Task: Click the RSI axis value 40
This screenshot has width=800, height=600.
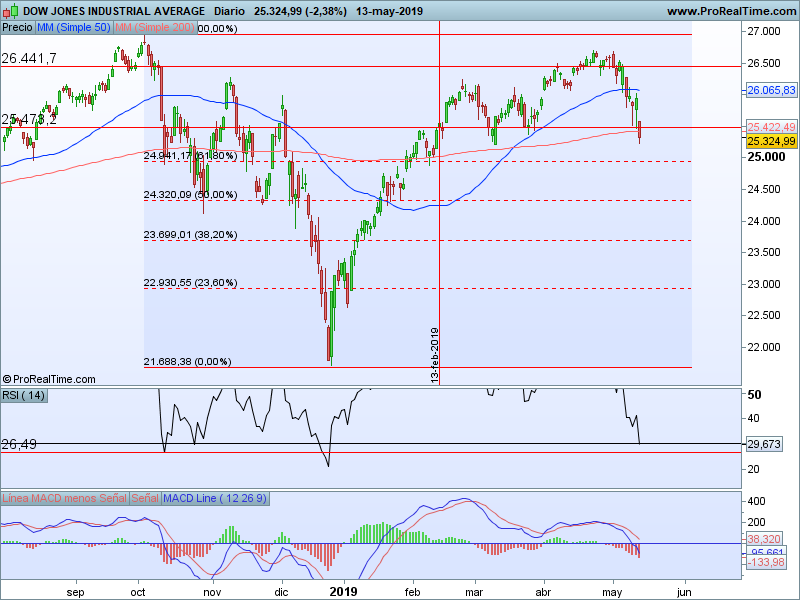Action: click(x=754, y=418)
